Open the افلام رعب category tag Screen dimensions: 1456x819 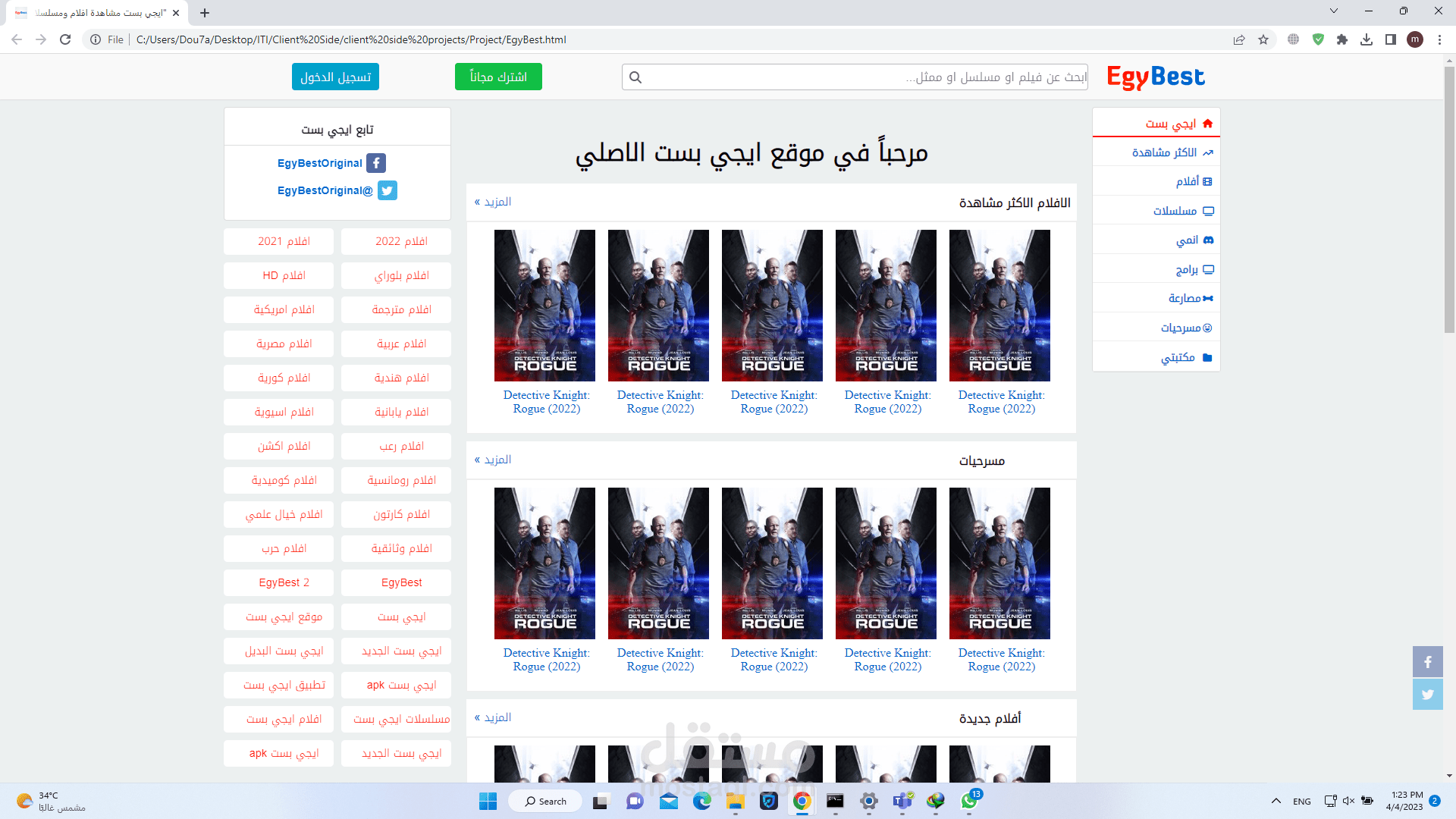(x=396, y=446)
